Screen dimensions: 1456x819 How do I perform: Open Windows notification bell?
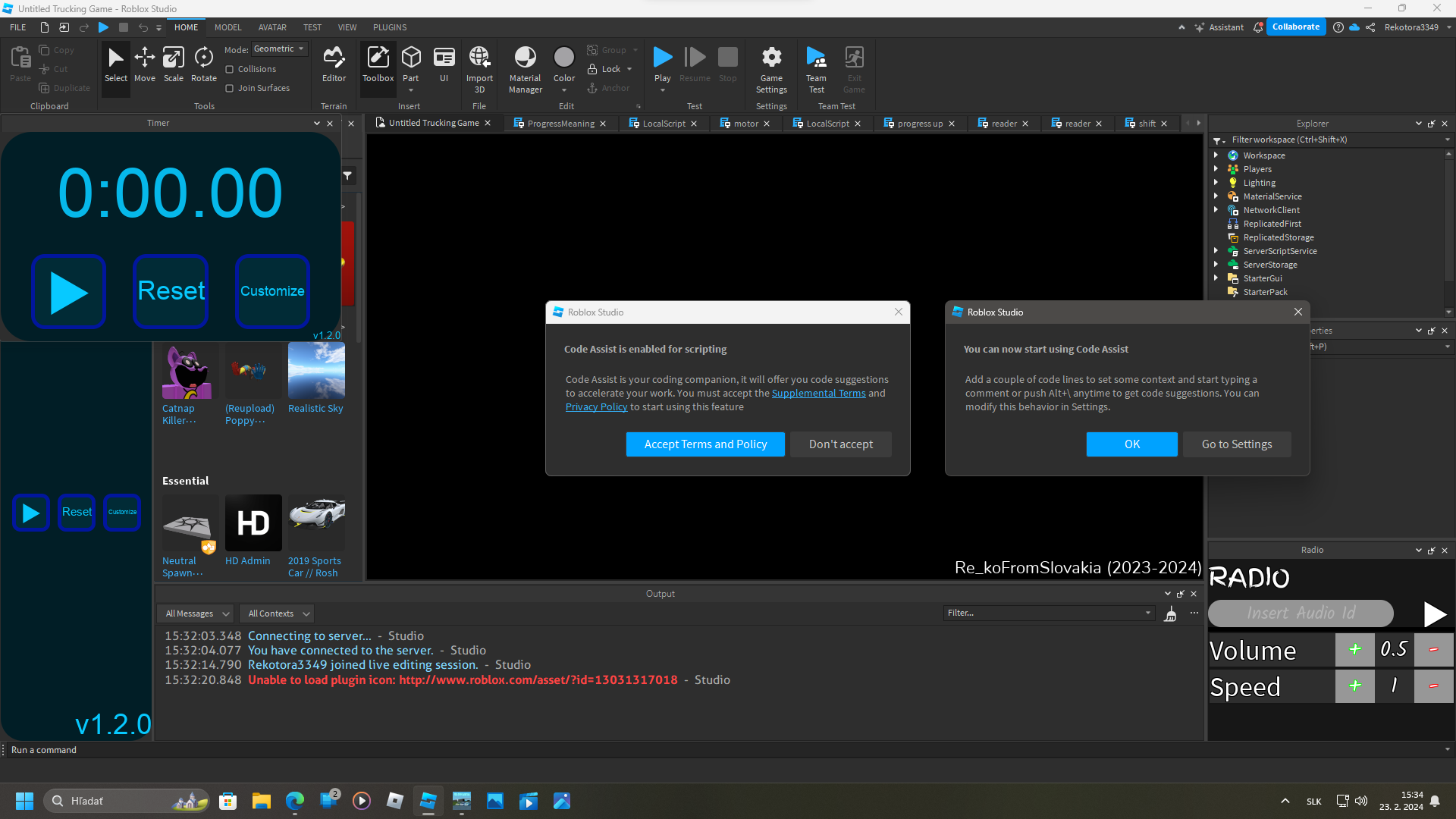coord(1435,801)
